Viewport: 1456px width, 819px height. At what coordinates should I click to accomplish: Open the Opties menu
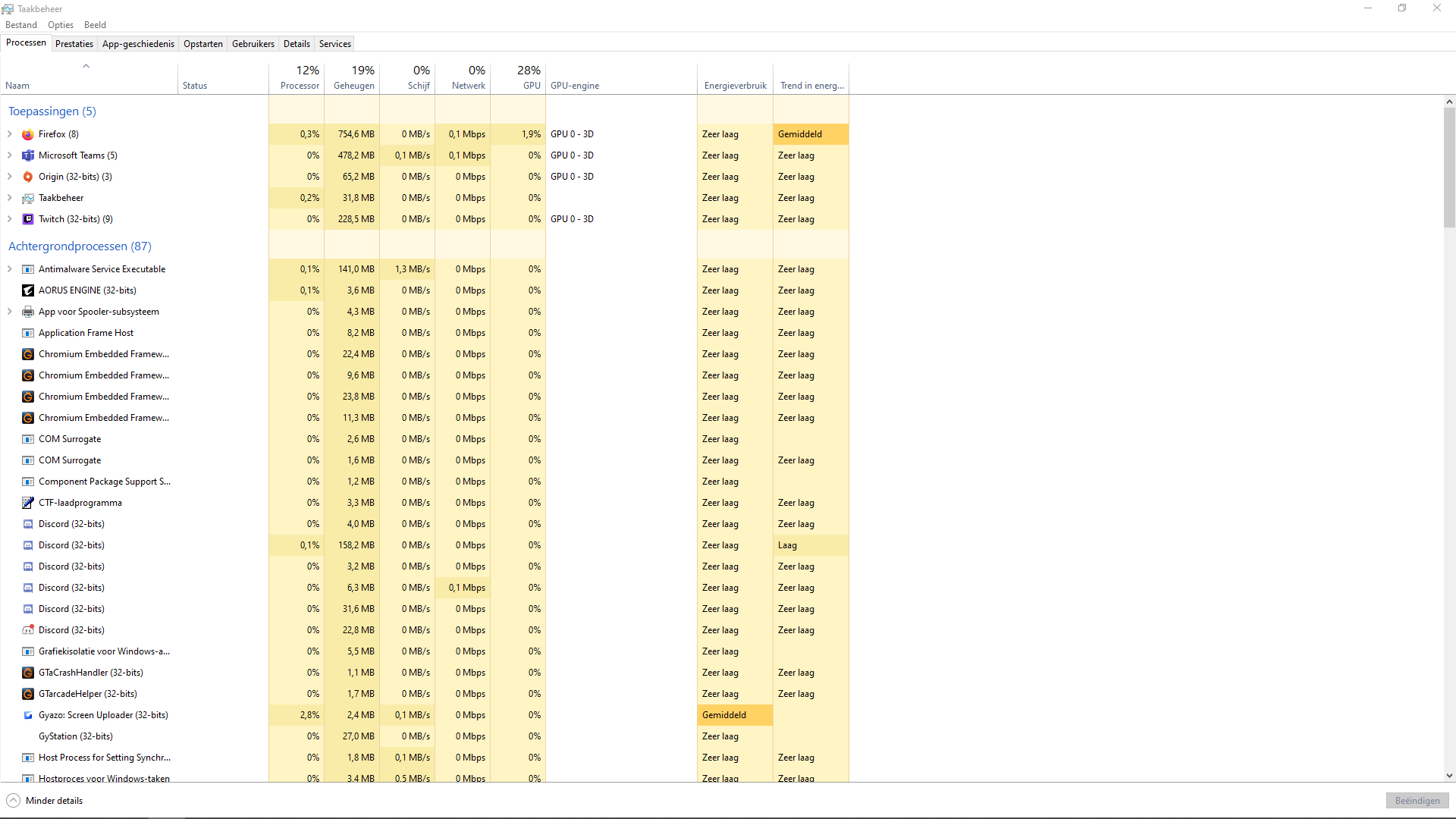click(x=61, y=25)
